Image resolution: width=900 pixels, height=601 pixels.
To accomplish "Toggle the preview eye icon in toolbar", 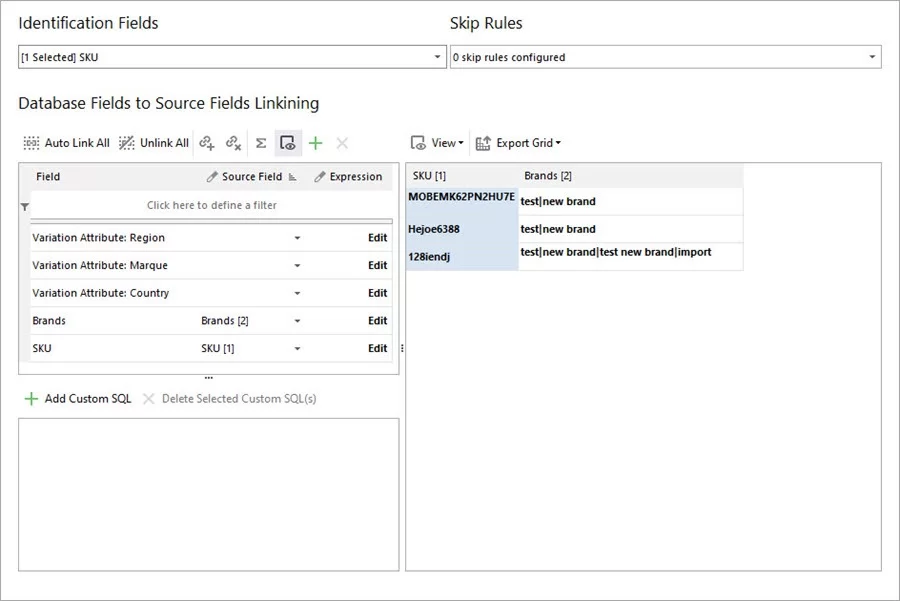I will tap(288, 143).
